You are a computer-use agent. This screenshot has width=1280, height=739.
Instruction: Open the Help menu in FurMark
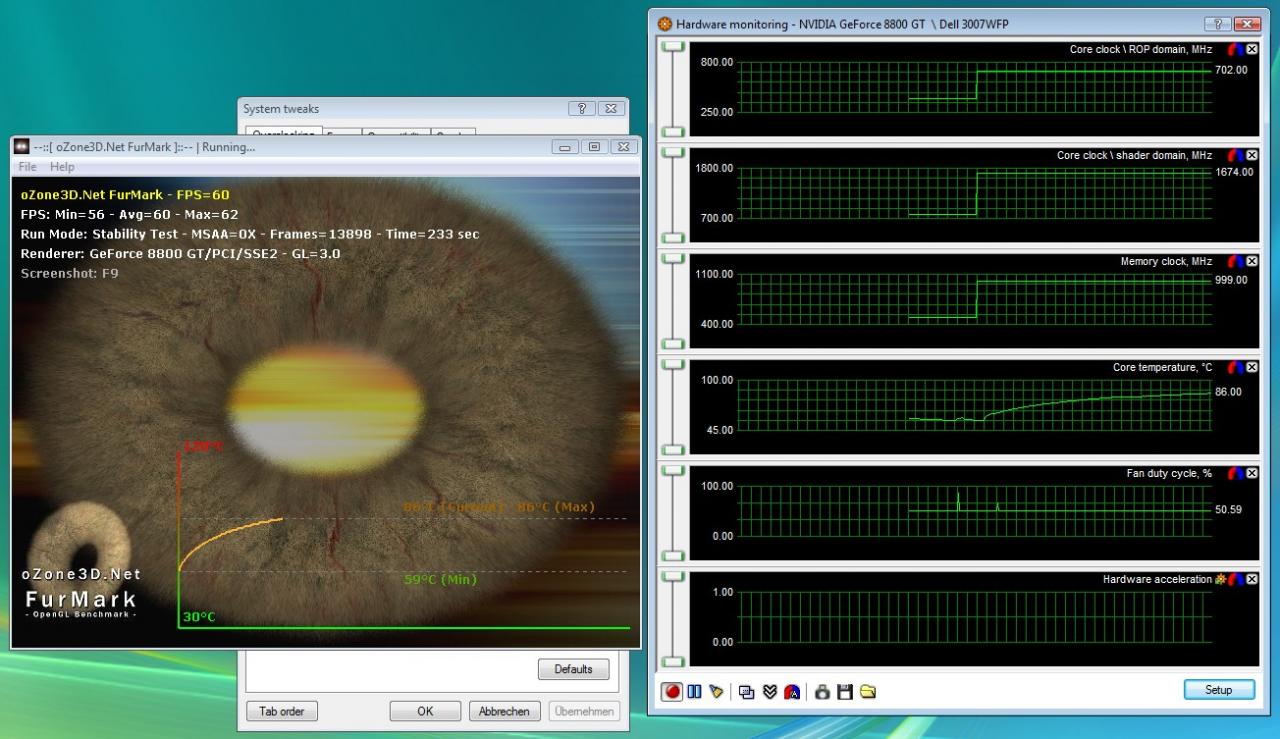(x=62, y=167)
